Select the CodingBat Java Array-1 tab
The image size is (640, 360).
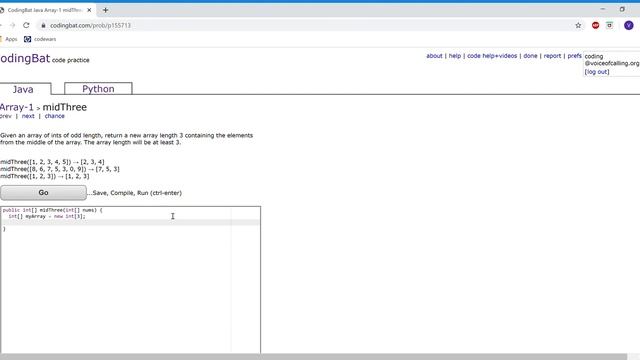click(x=45, y=10)
